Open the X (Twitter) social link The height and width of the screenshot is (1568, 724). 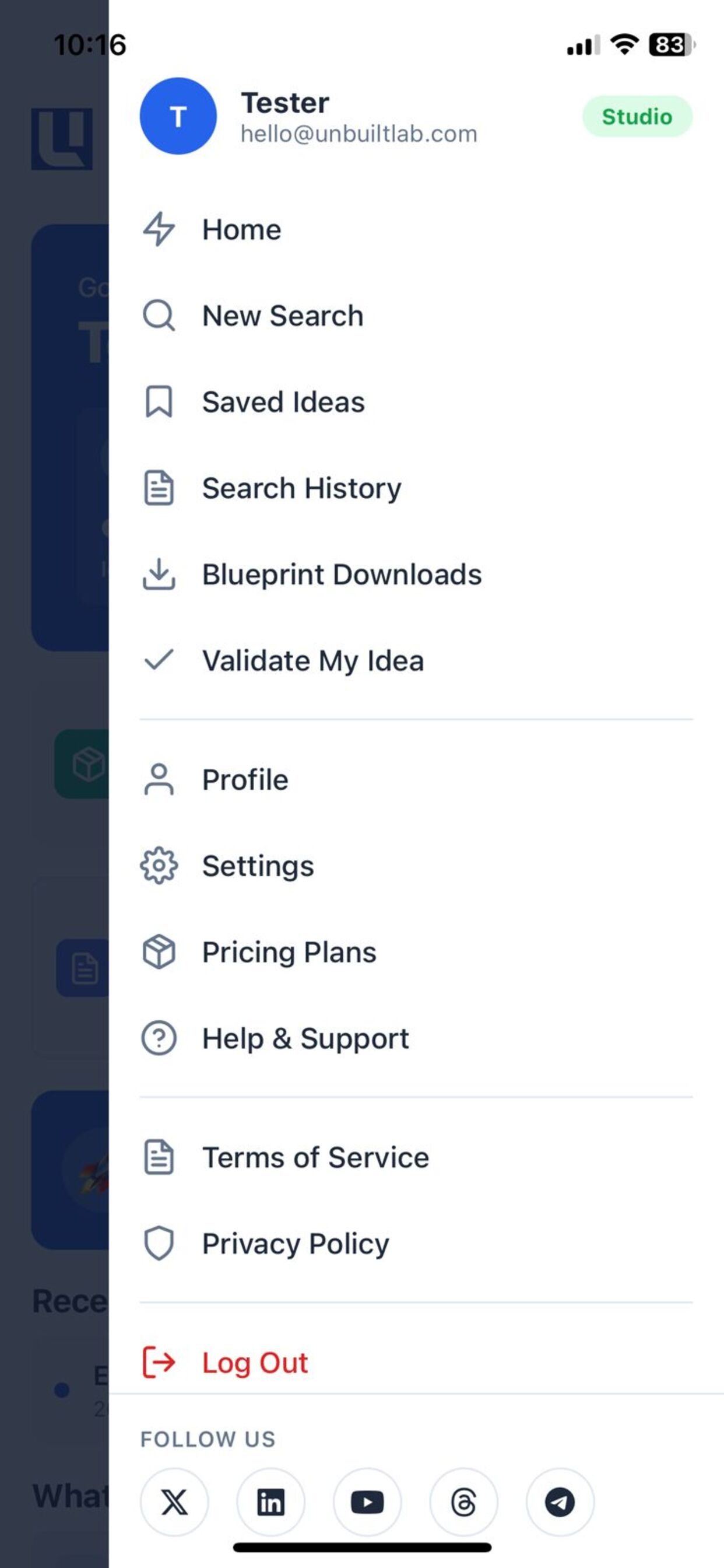174,1501
